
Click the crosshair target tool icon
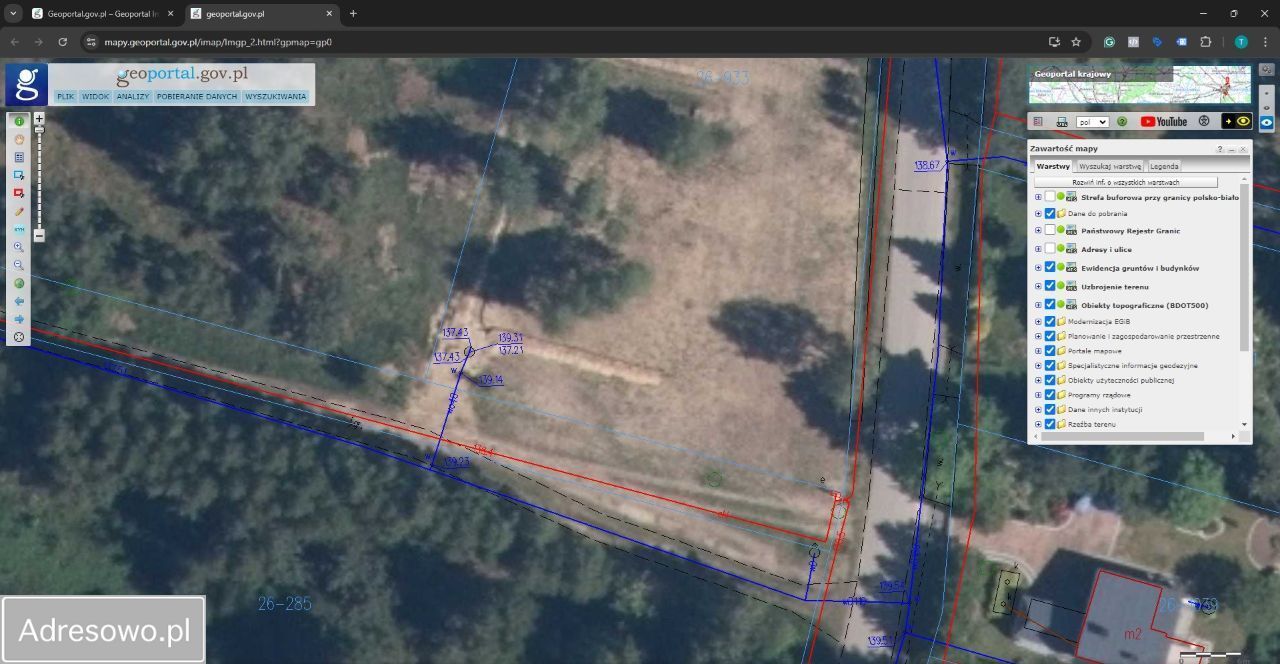click(x=19, y=337)
